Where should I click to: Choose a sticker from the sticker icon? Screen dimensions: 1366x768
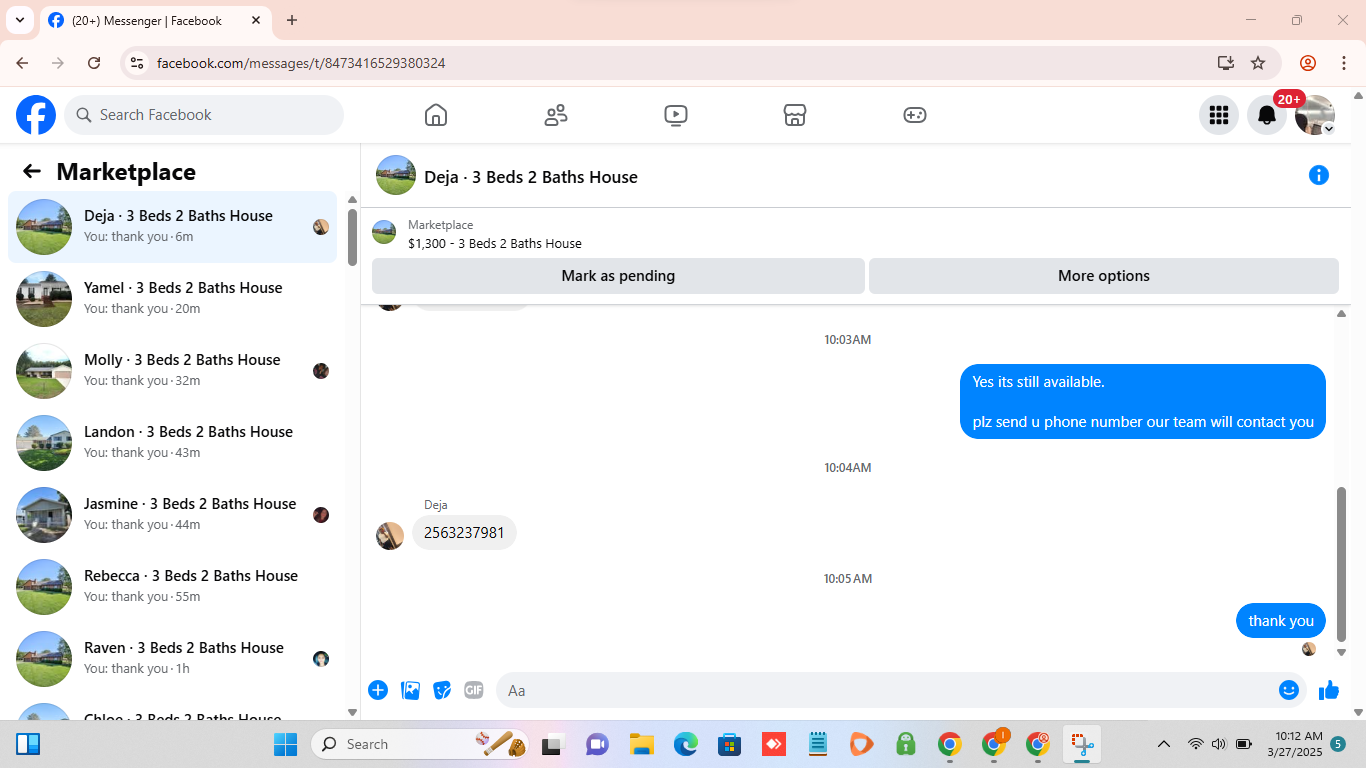pyautogui.click(x=442, y=690)
